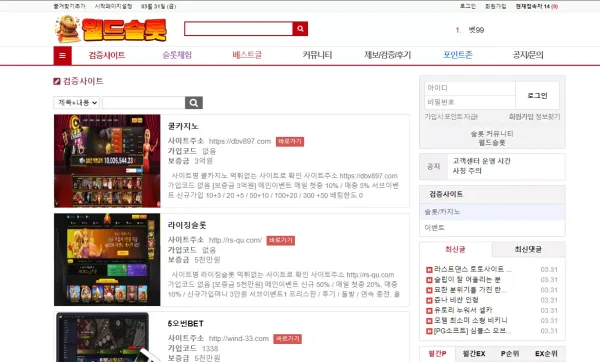This screenshot has width=600, height=362.
Task: Click the new-post icon beside 쥰나 비반 인형
Action: [429, 300]
